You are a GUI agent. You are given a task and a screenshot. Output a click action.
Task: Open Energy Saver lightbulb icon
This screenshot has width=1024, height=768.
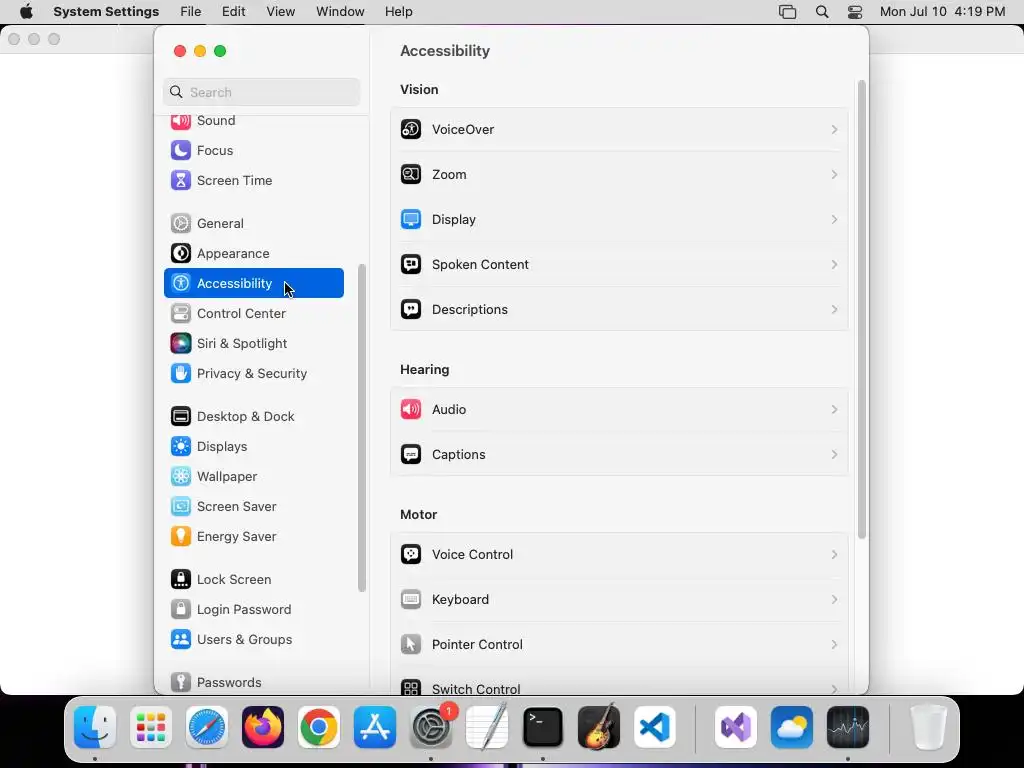(181, 537)
